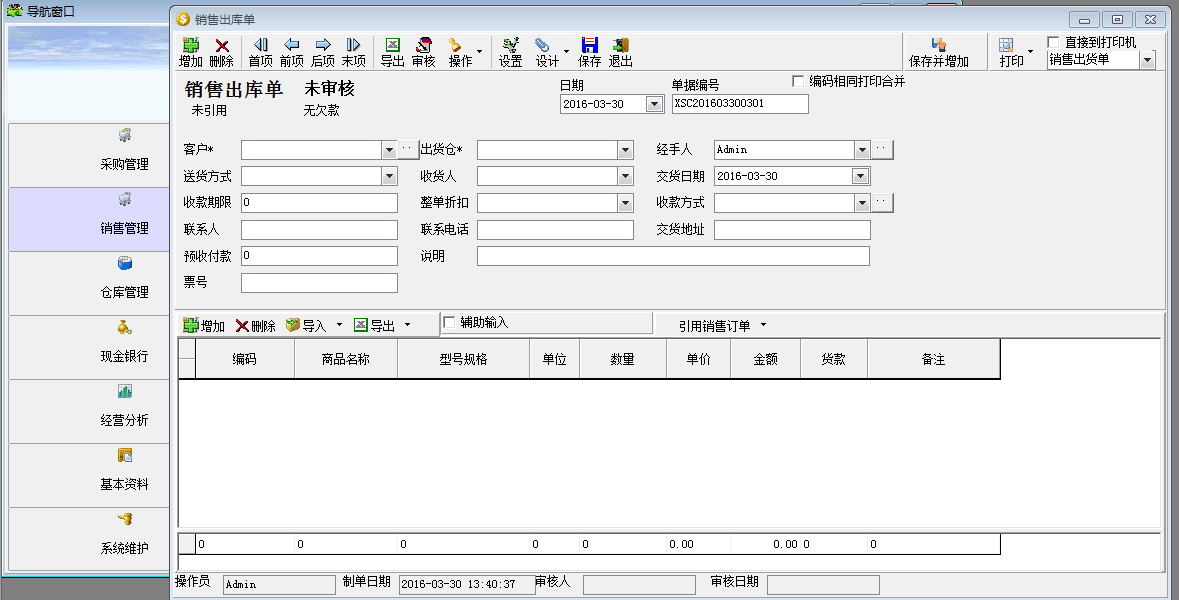Open 设置 (Settings) from the toolbar

[510, 52]
